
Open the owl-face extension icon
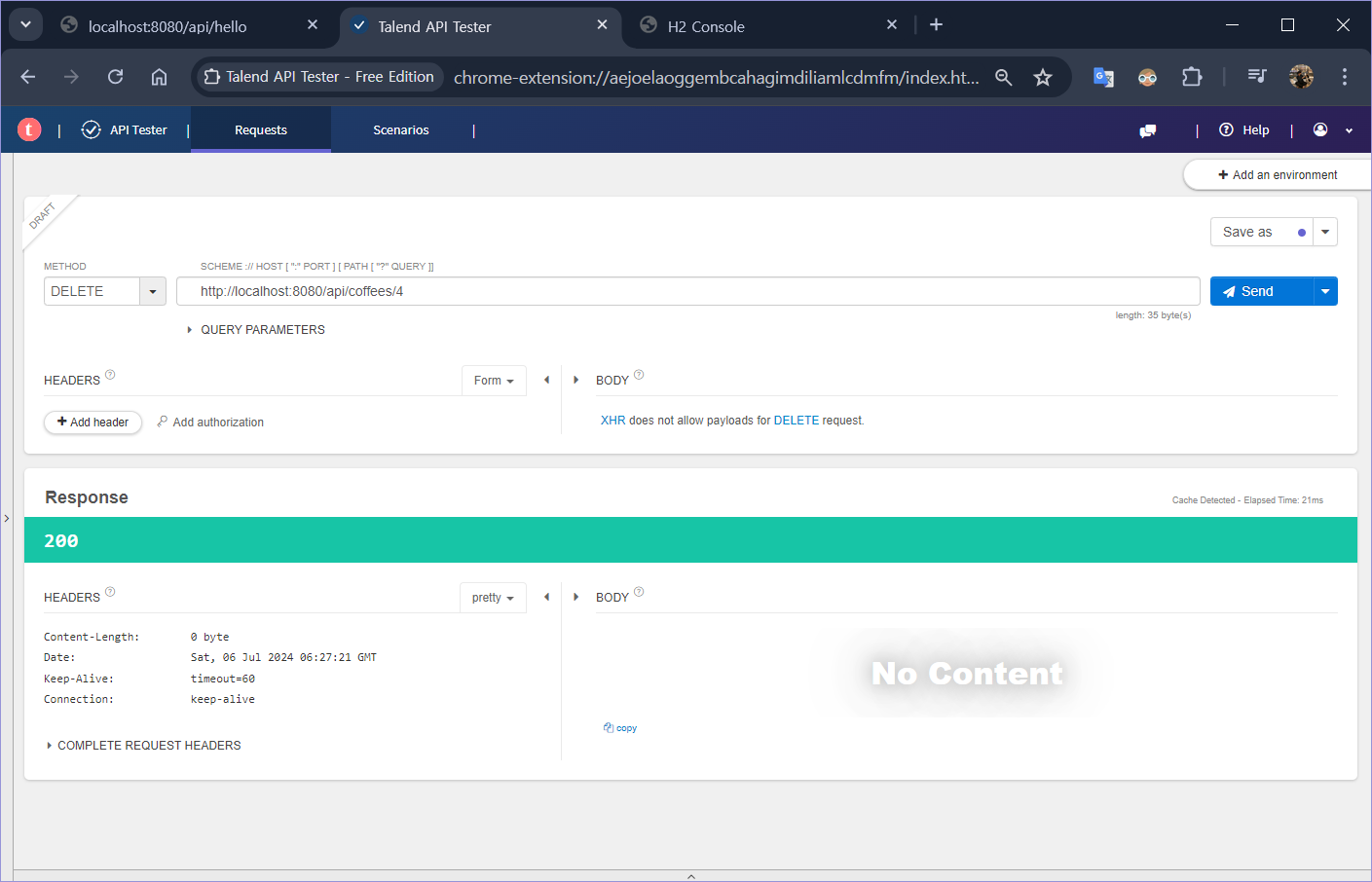pyautogui.click(x=1147, y=77)
